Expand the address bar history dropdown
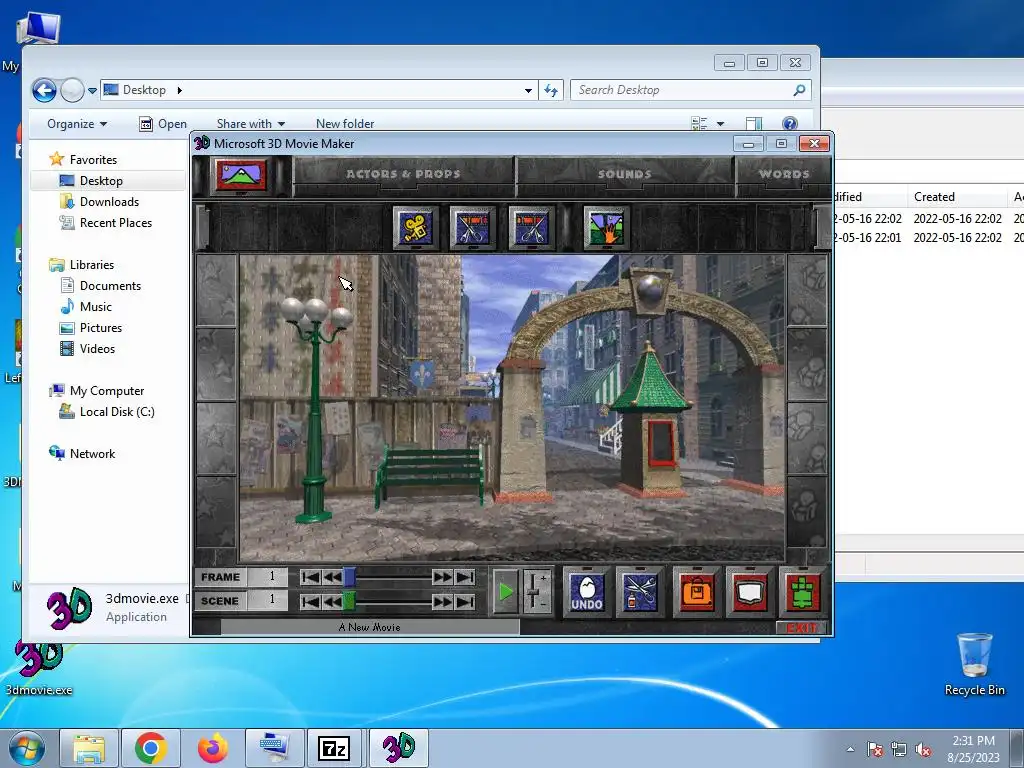 click(528, 91)
